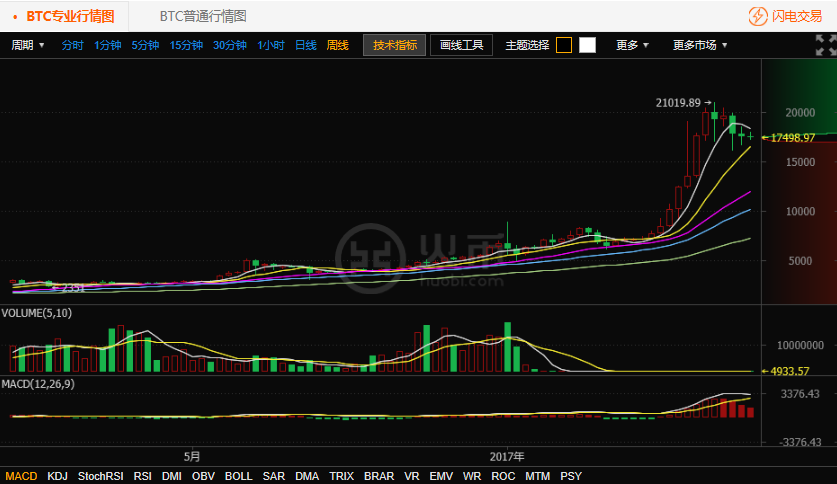
Task: Enter fullscreen with the expand arrows icon
Action: pos(824,45)
